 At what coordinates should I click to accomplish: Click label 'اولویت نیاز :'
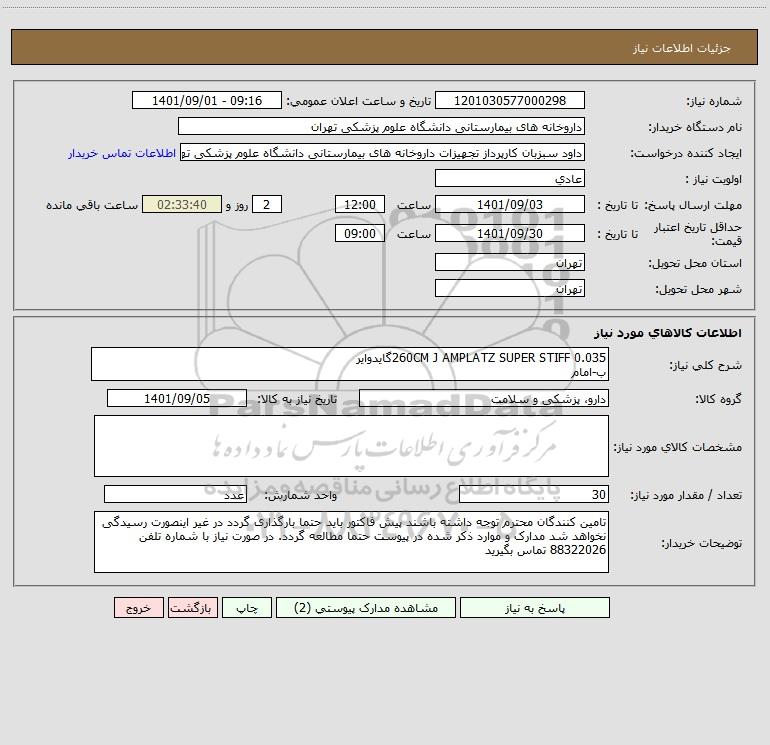[x=714, y=180]
